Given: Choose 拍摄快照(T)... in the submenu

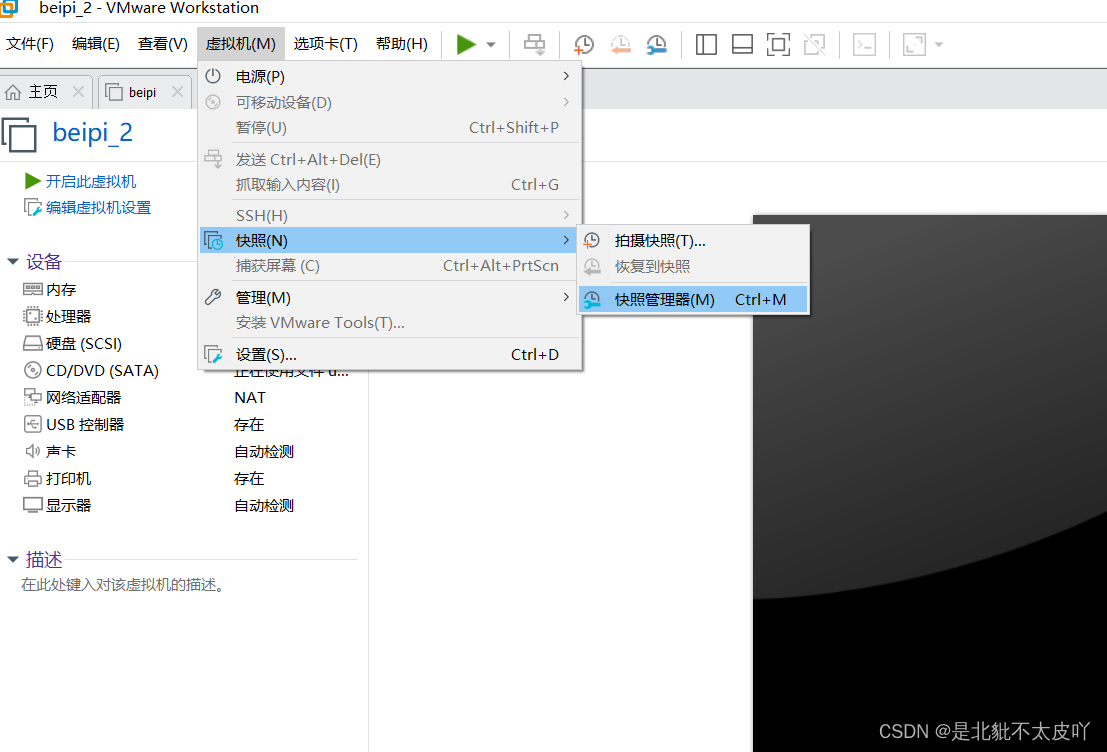Looking at the screenshot, I should (693, 241).
